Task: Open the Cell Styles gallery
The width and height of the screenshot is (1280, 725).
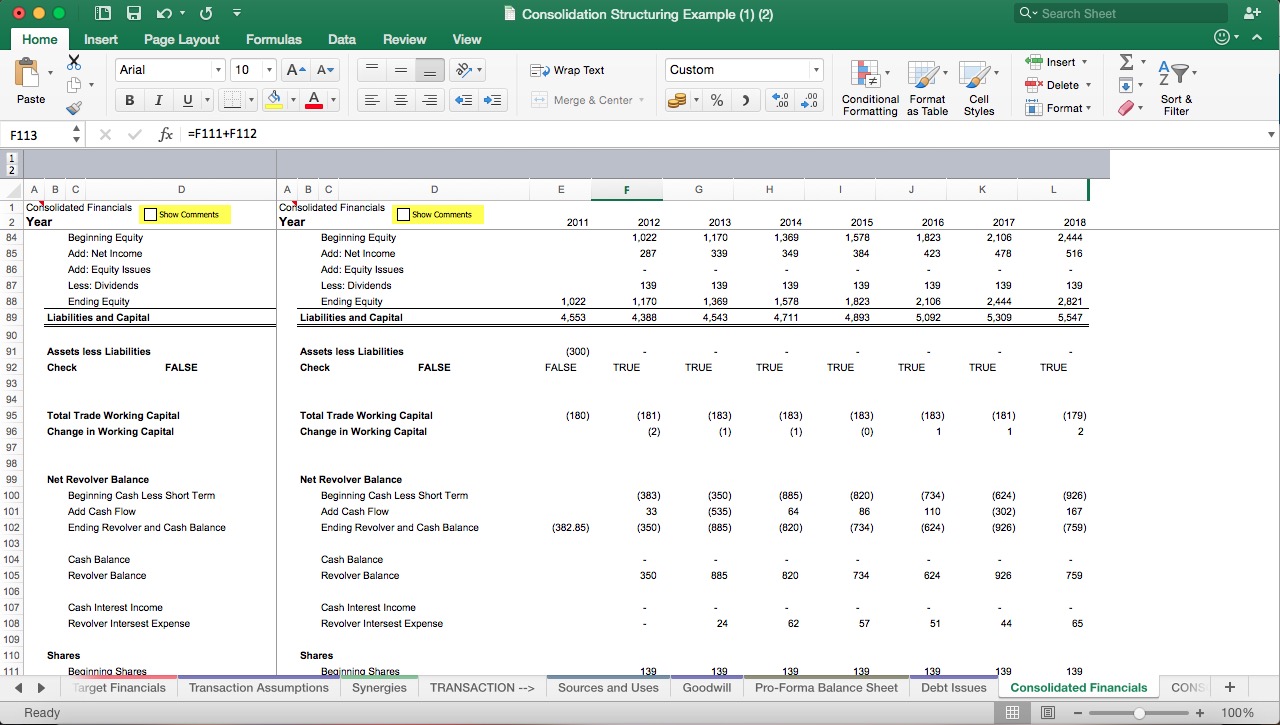Action: click(979, 88)
